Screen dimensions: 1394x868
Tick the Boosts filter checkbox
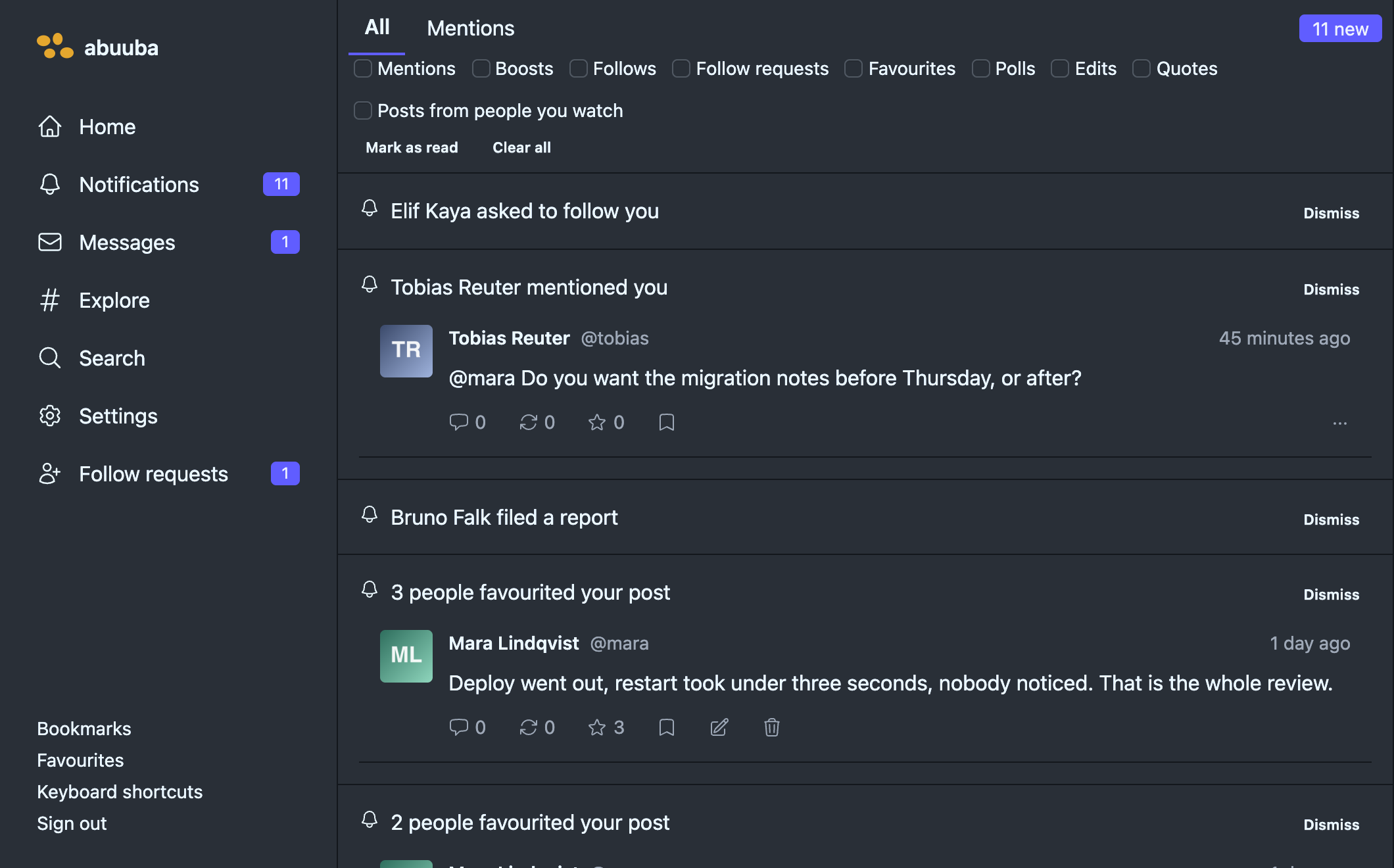(481, 68)
